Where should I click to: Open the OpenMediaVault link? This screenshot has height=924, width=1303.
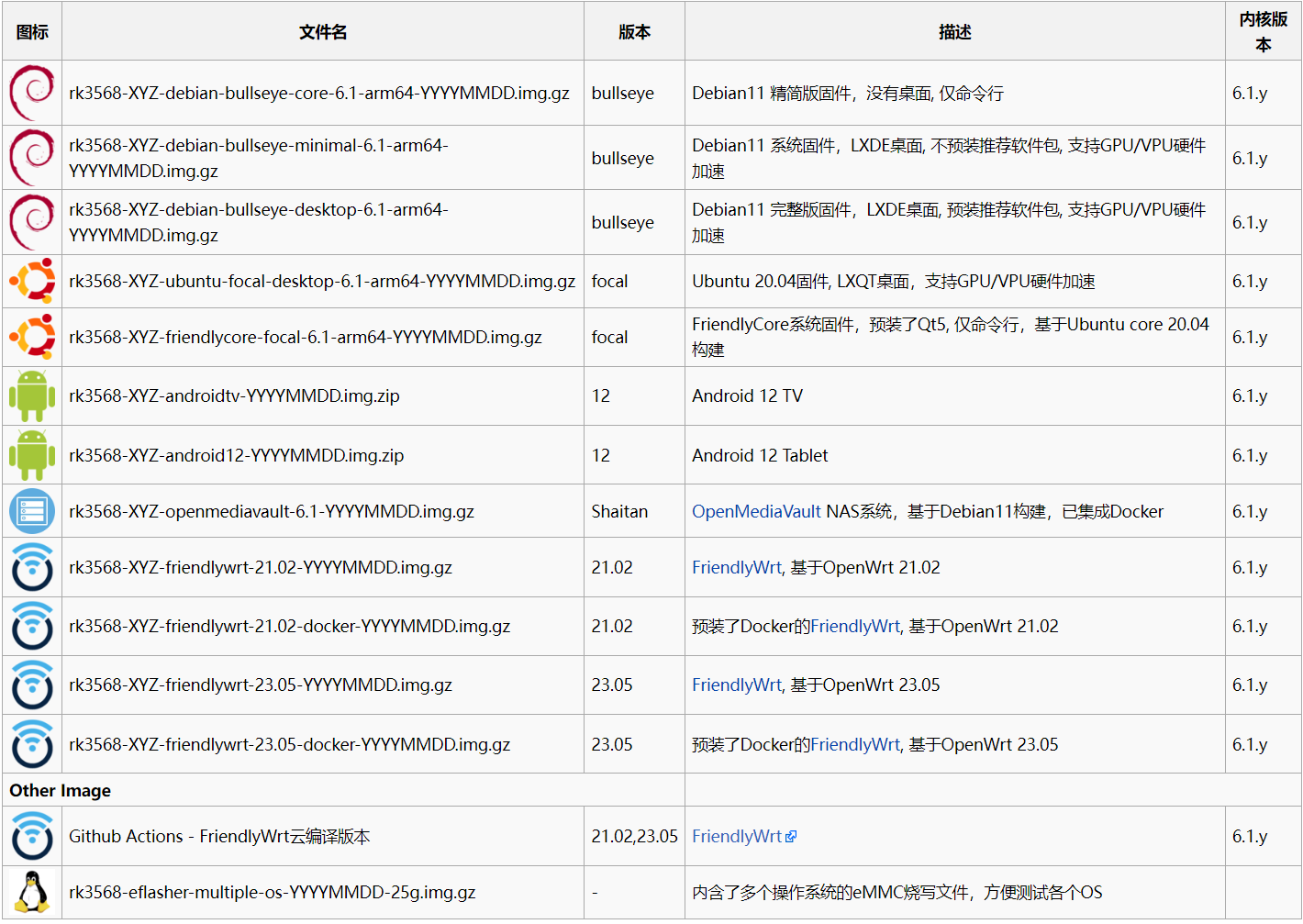coord(756,511)
